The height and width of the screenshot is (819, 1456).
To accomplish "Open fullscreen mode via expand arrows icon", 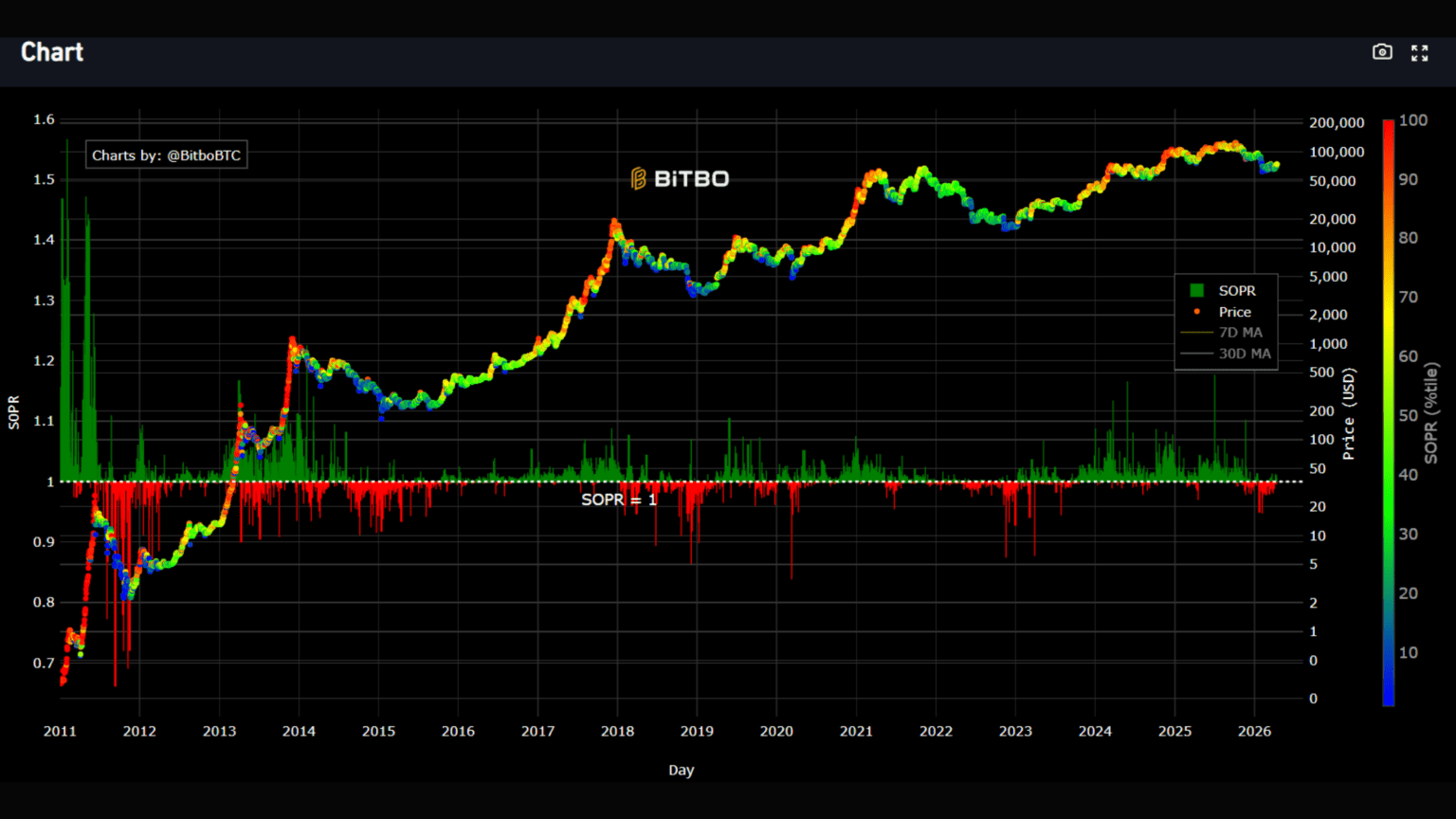I will 1419,52.
